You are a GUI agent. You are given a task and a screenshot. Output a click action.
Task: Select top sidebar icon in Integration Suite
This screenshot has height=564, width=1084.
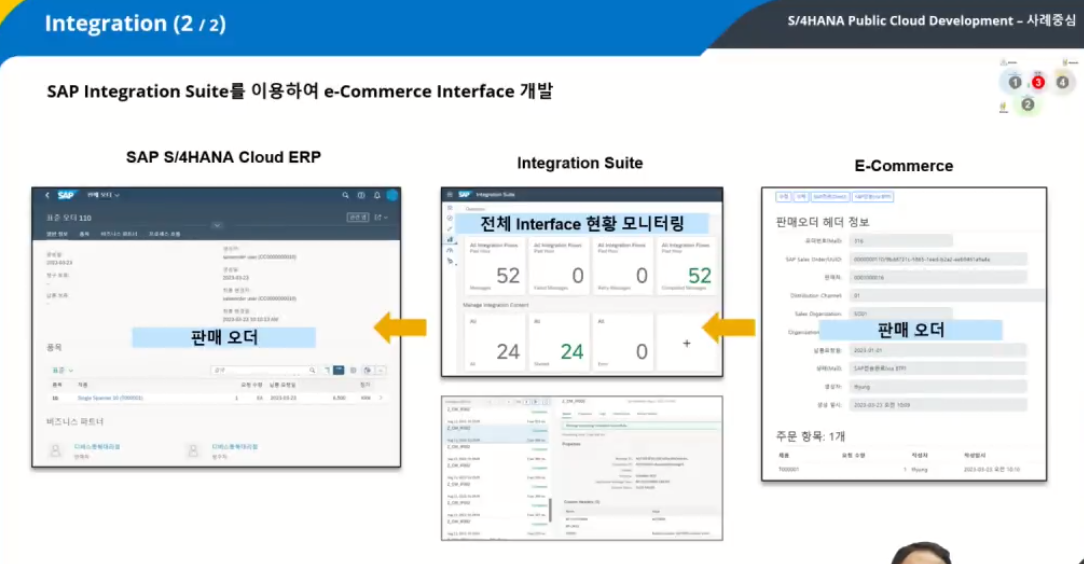[x=450, y=207]
